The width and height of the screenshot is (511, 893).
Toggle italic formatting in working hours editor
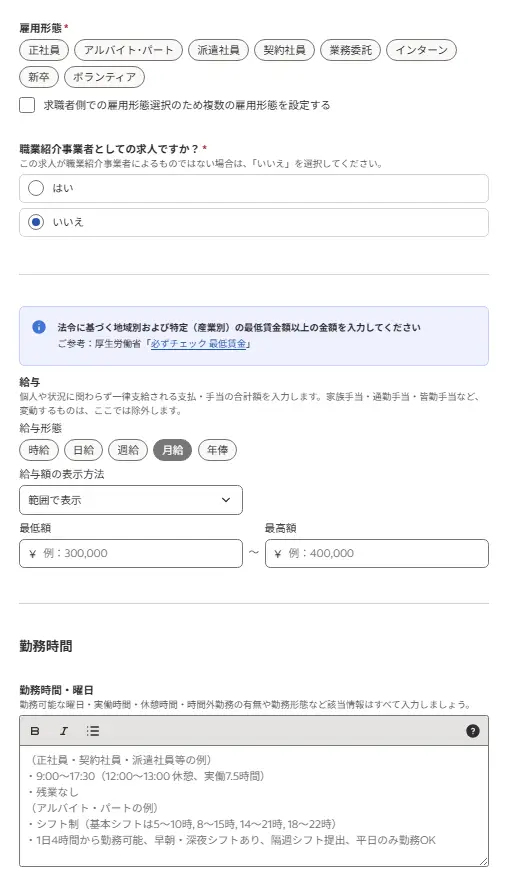click(64, 731)
